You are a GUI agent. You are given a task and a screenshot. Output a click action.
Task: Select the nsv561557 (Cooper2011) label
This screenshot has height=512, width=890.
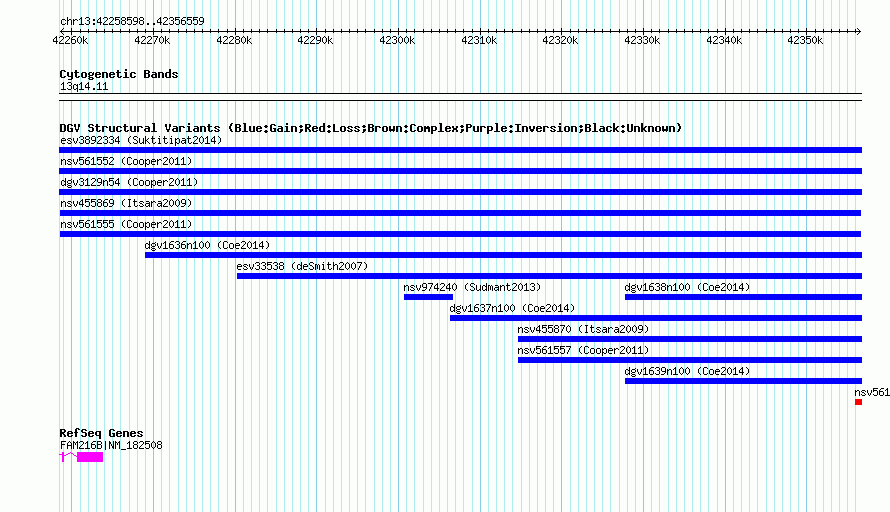[583, 350]
